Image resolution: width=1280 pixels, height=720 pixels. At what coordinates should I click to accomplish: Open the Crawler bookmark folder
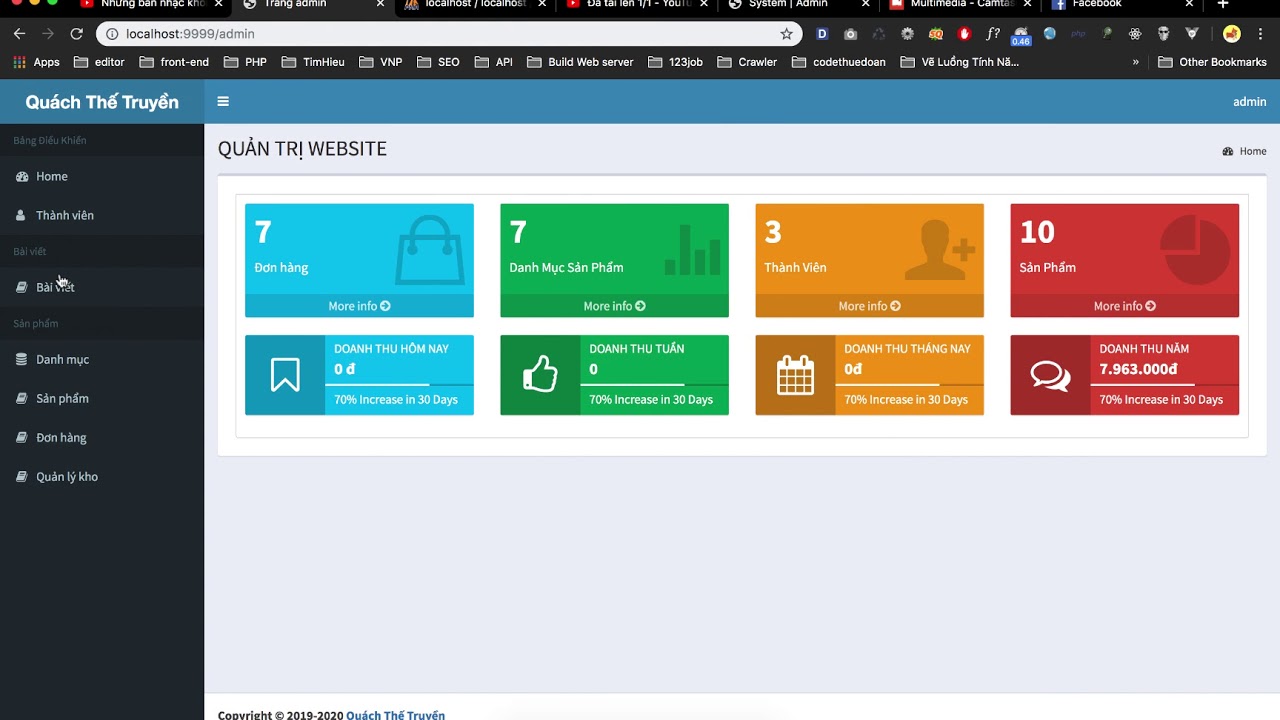[747, 62]
